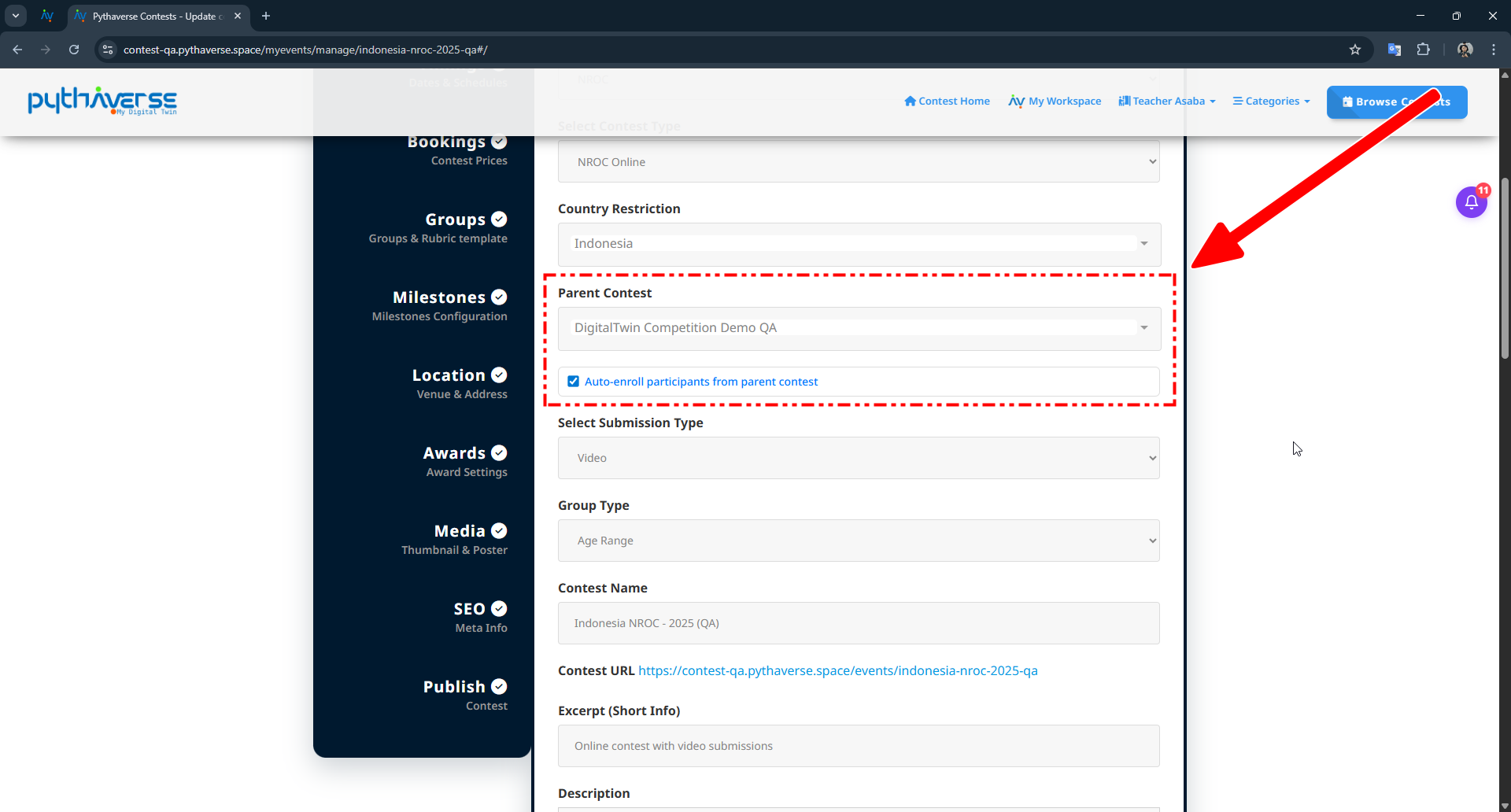Screen dimensions: 1511x812
Task: Click the pinned Pythaverse tab icon
Action: coord(47,16)
